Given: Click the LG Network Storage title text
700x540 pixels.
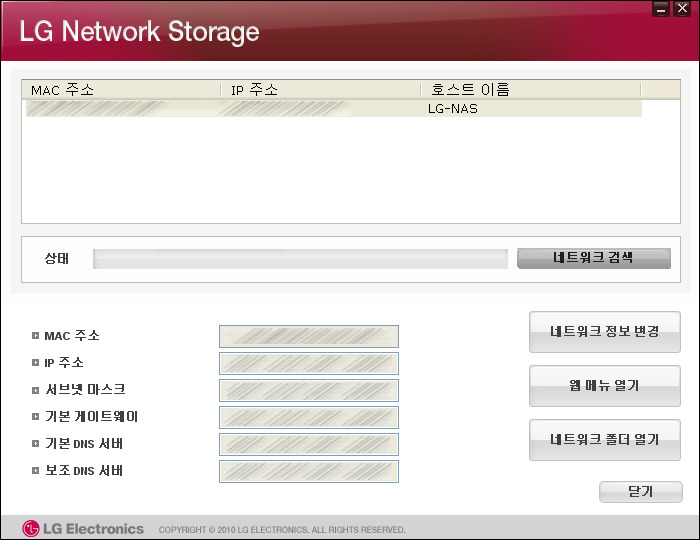Looking at the screenshot, I should click(x=139, y=32).
